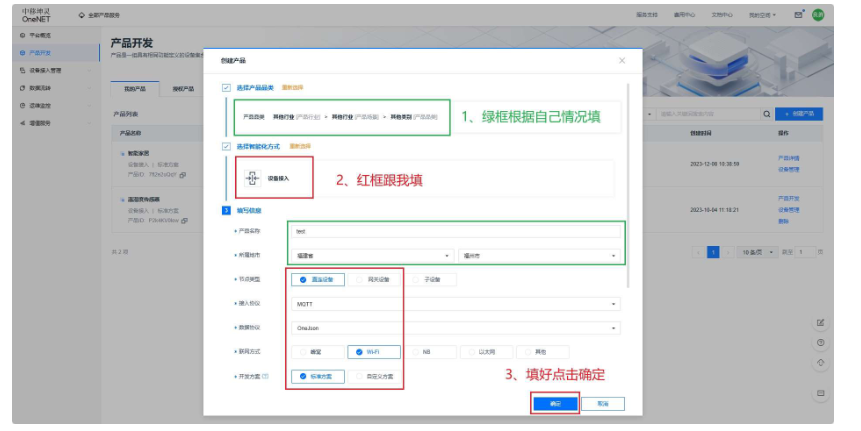This screenshot has width=861, height=431.
Task: Expand the data flow sidebar group
Action: coord(90,88)
